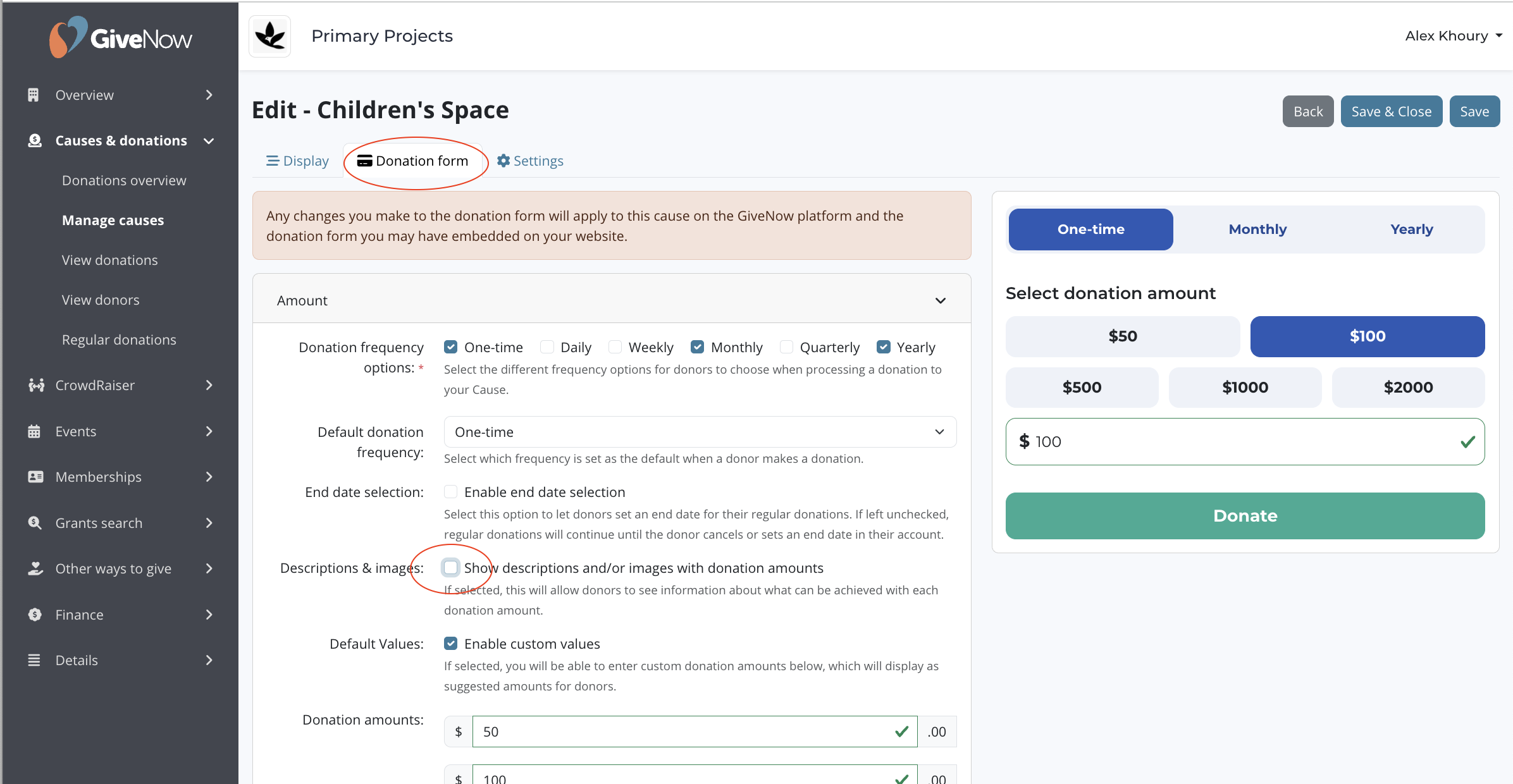Screen dimensions: 1513x784
Task: Collapse the Amount section chevron
Action: click(x=941, y=301)
